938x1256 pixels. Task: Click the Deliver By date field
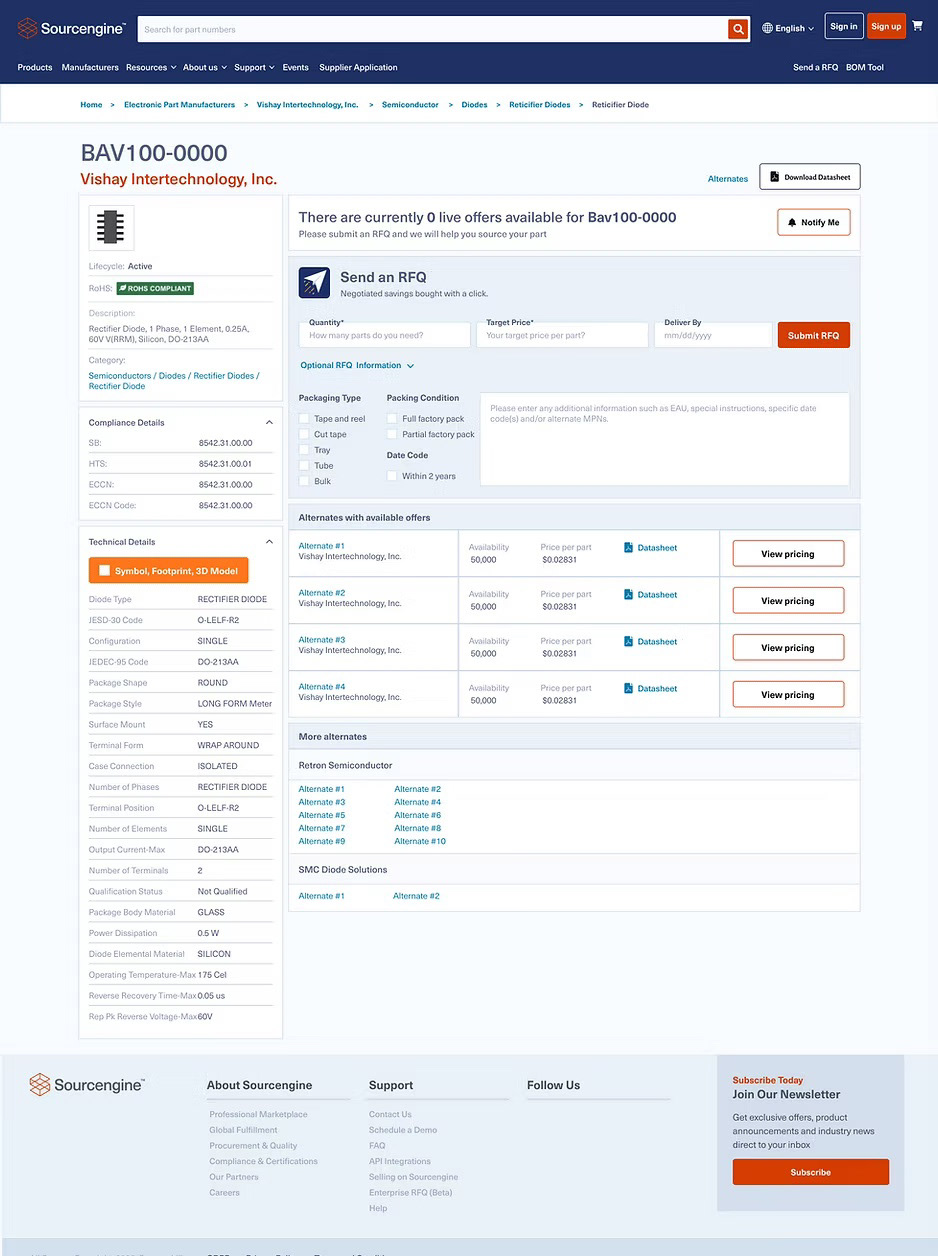[x=713, y=335]
